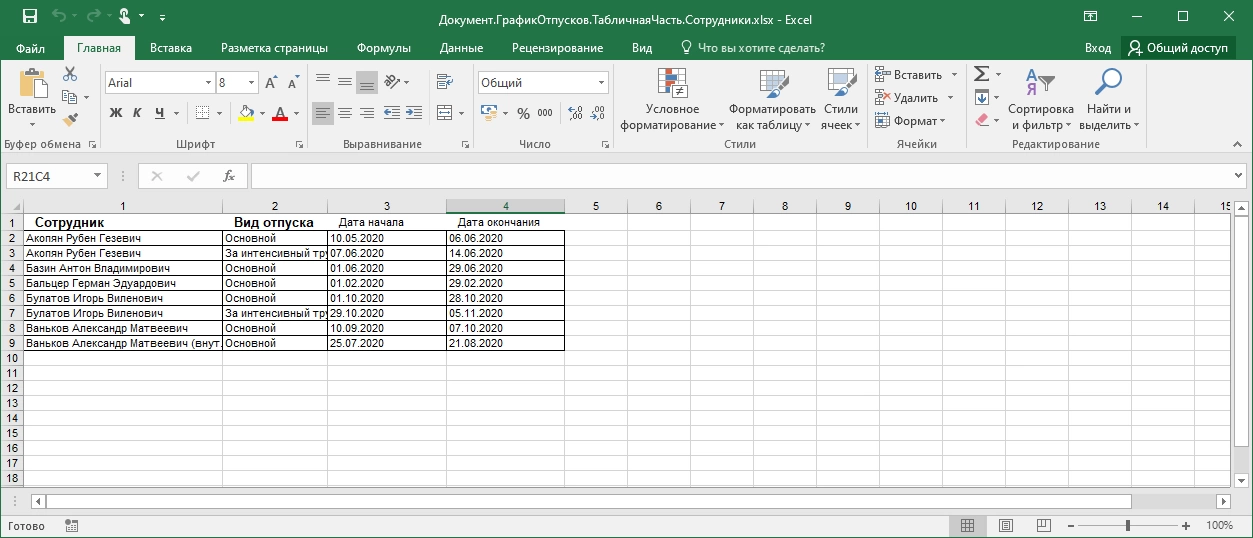Viewport: 1253px width, 538px height.
Task: Click the Cut scissors icon
Action: point(70,74)
